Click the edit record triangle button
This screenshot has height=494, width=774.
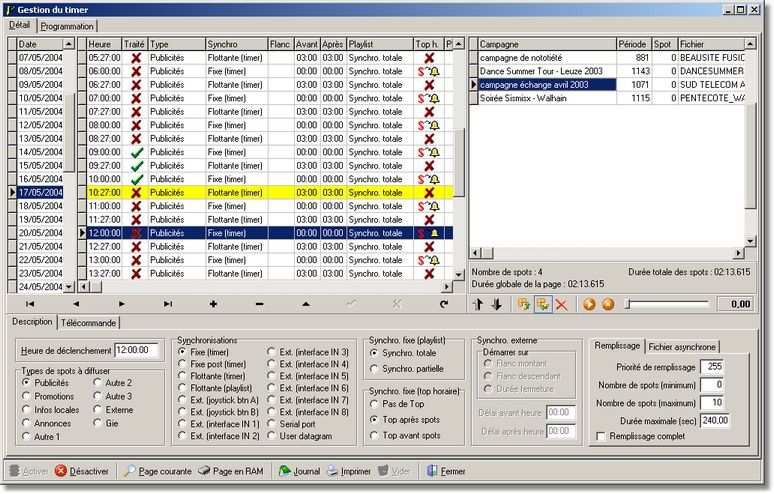[x=306, y=304]
